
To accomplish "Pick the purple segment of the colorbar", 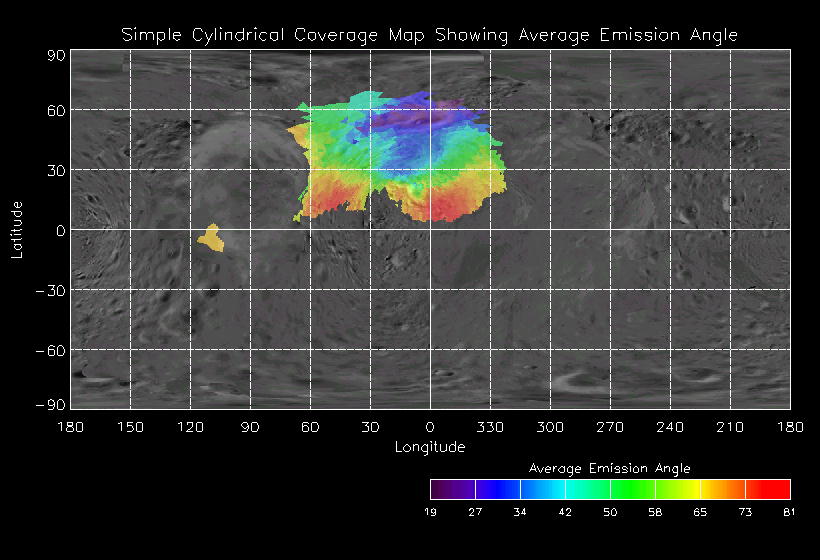I will [x=452, y=489].
